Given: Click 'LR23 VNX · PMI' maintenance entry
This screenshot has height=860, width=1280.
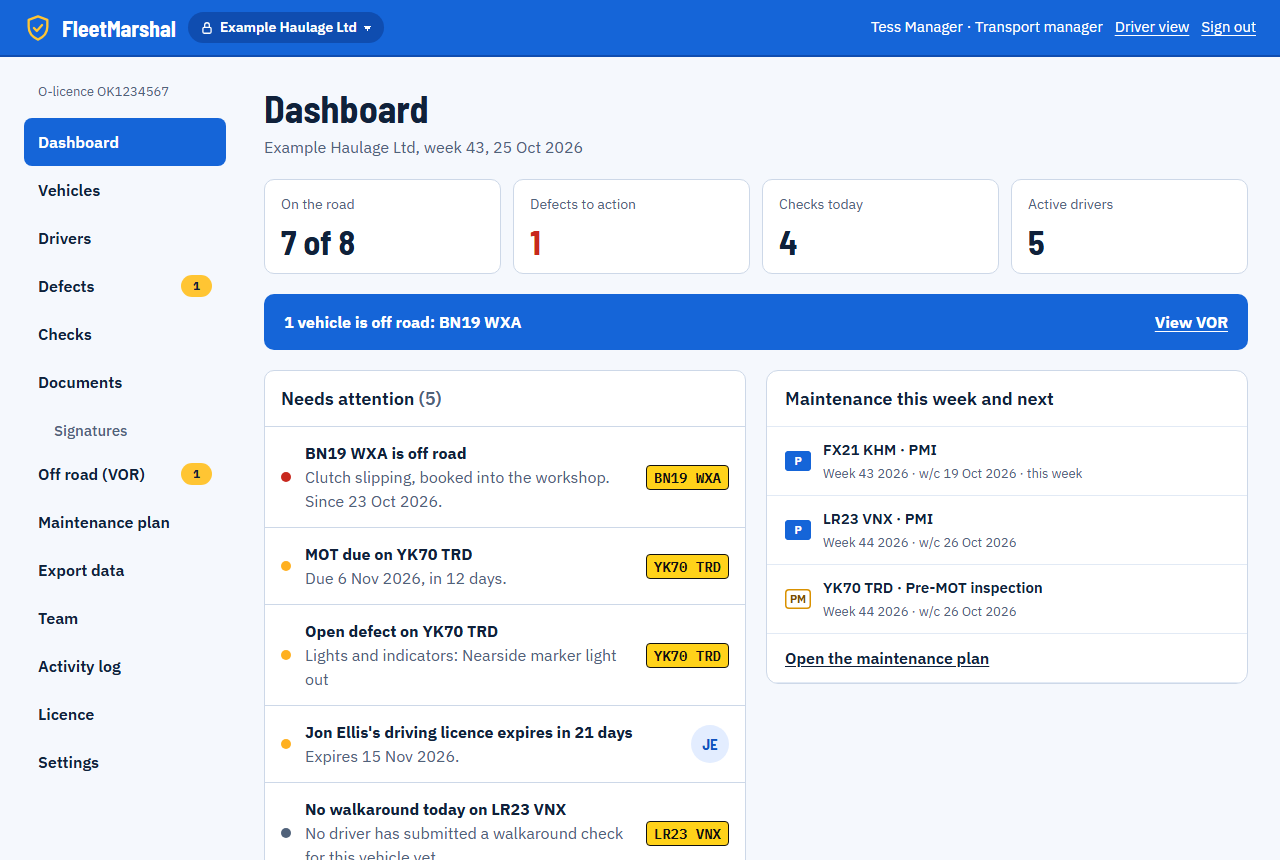Looking at the screenshot, I should [x=1007, y=530].
